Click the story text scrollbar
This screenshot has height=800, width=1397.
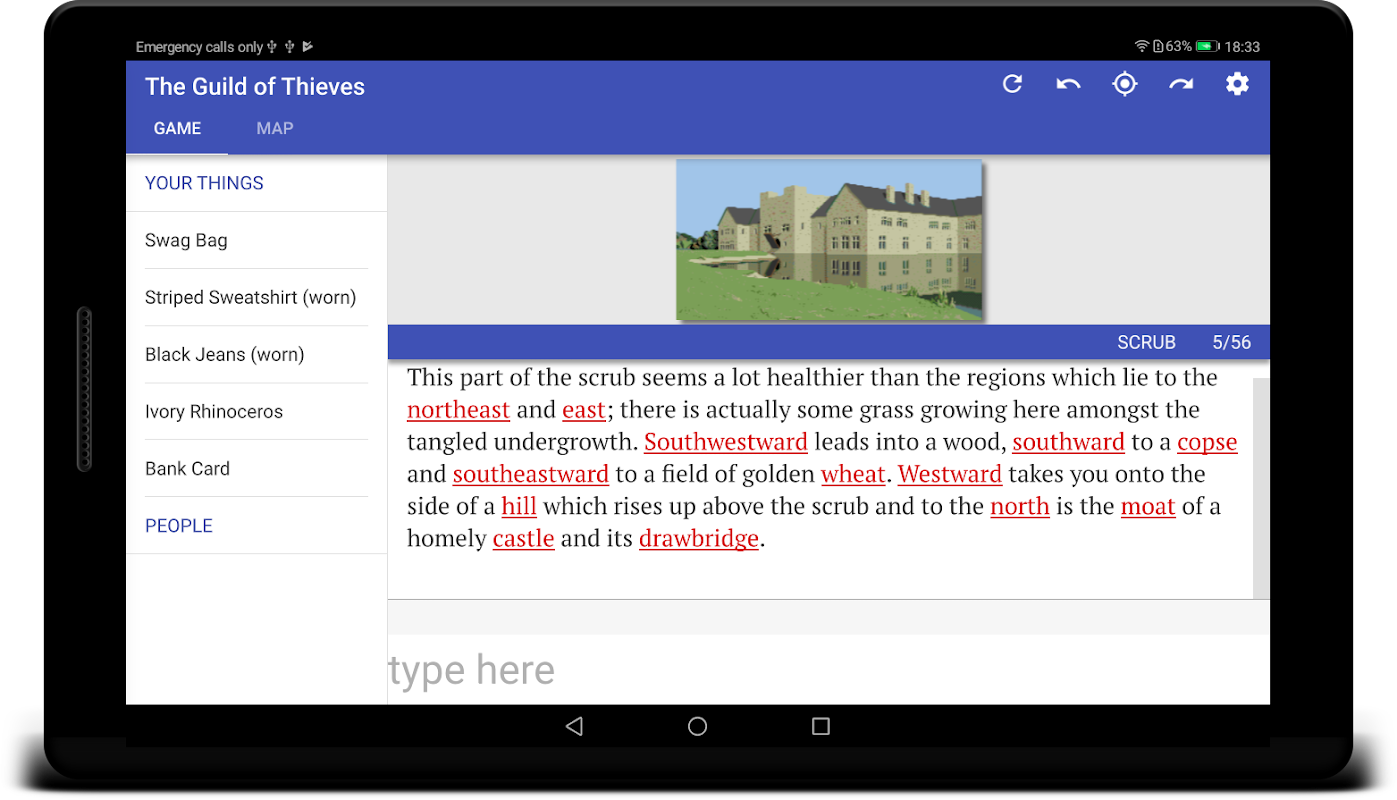tap(1261, 488)
